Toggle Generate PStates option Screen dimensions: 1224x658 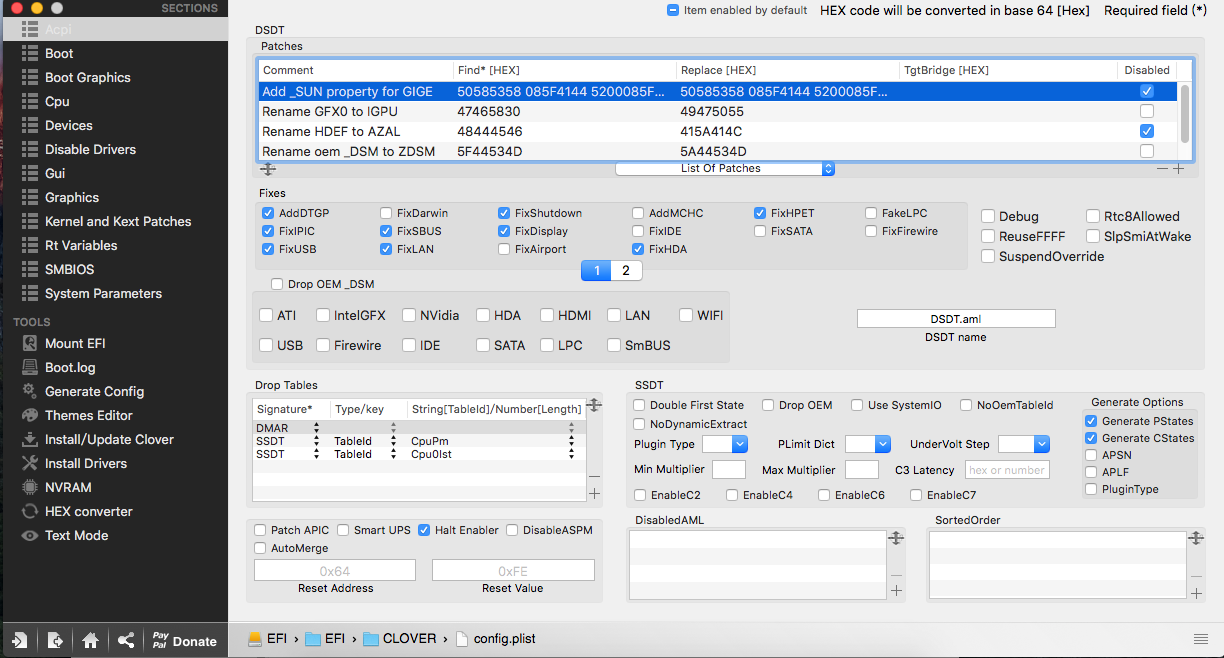coord(1091,421)
